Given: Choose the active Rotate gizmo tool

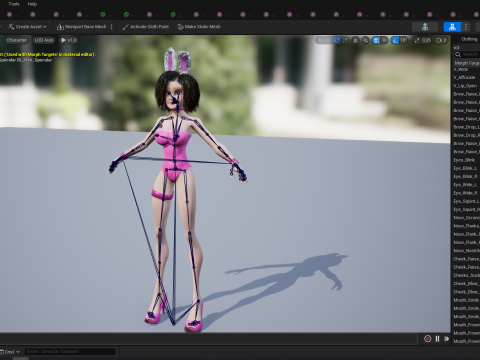Looking at the screenshot, I should [x=337, y=40].
